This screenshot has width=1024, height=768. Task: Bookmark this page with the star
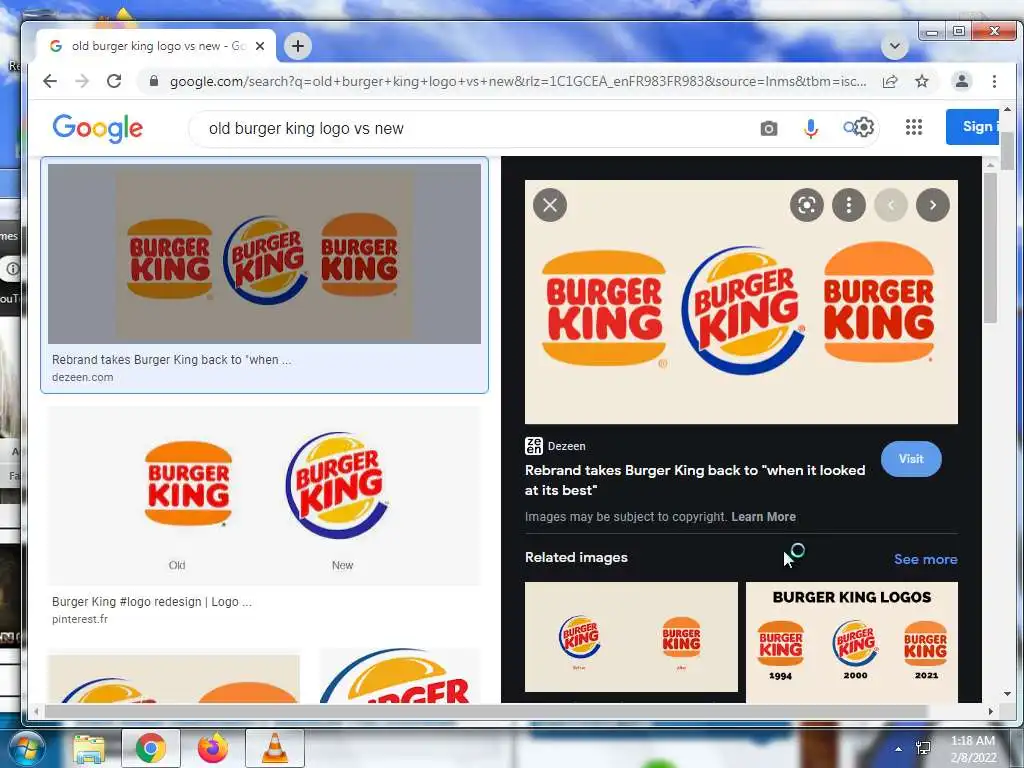921,81
